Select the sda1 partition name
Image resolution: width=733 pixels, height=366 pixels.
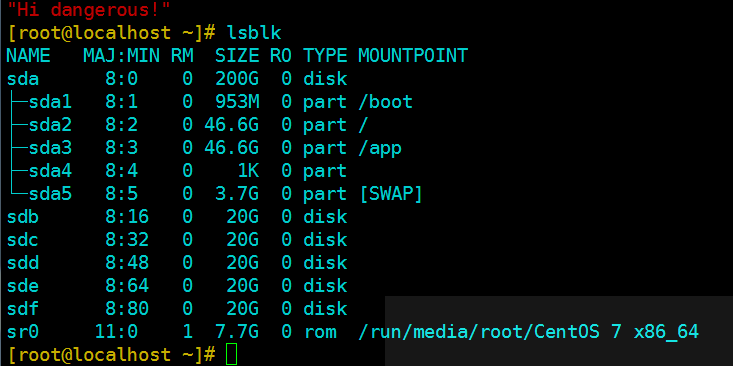coord(50,102)
